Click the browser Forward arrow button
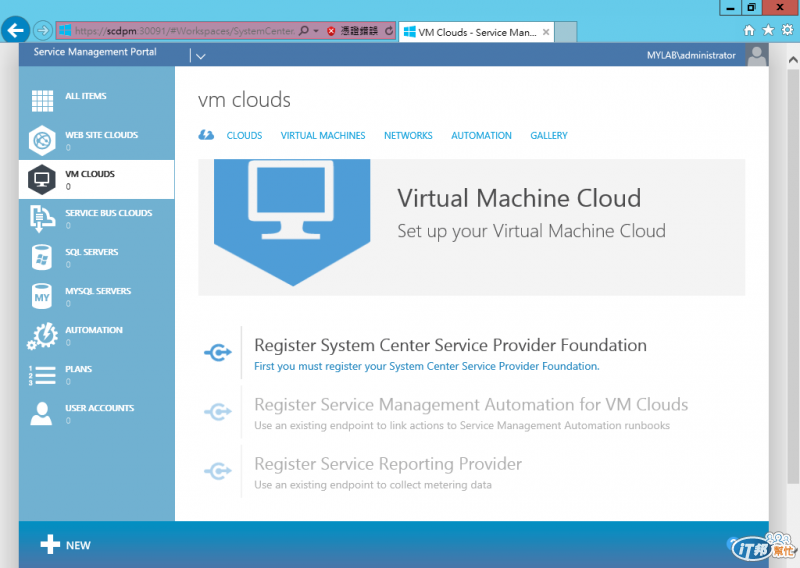Screen dimensions: 800x568 coord(43,31)
